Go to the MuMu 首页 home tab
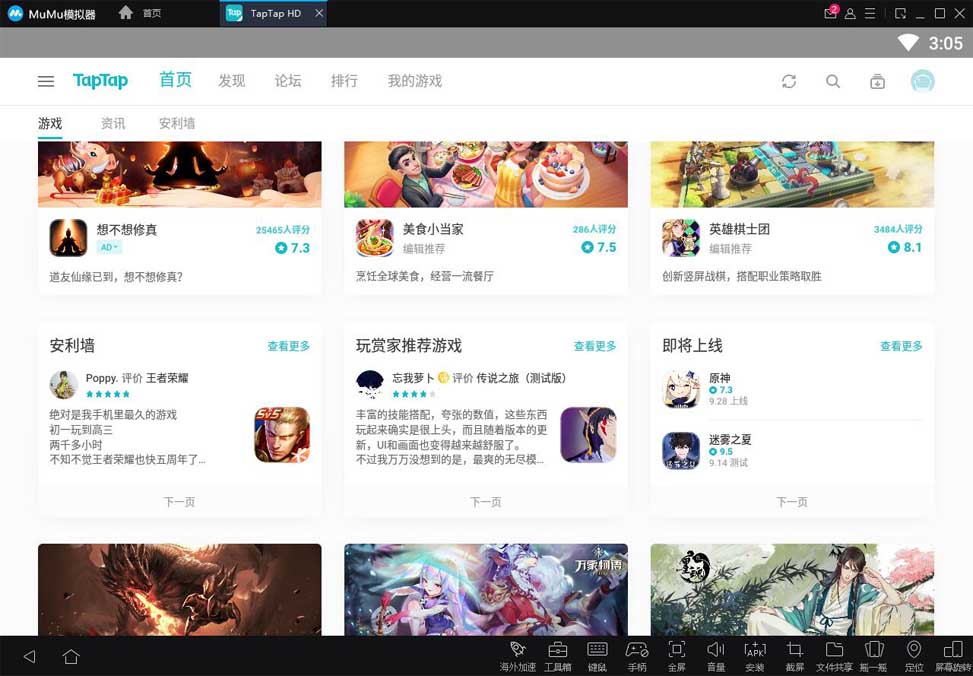 click(x=140, y=13)
